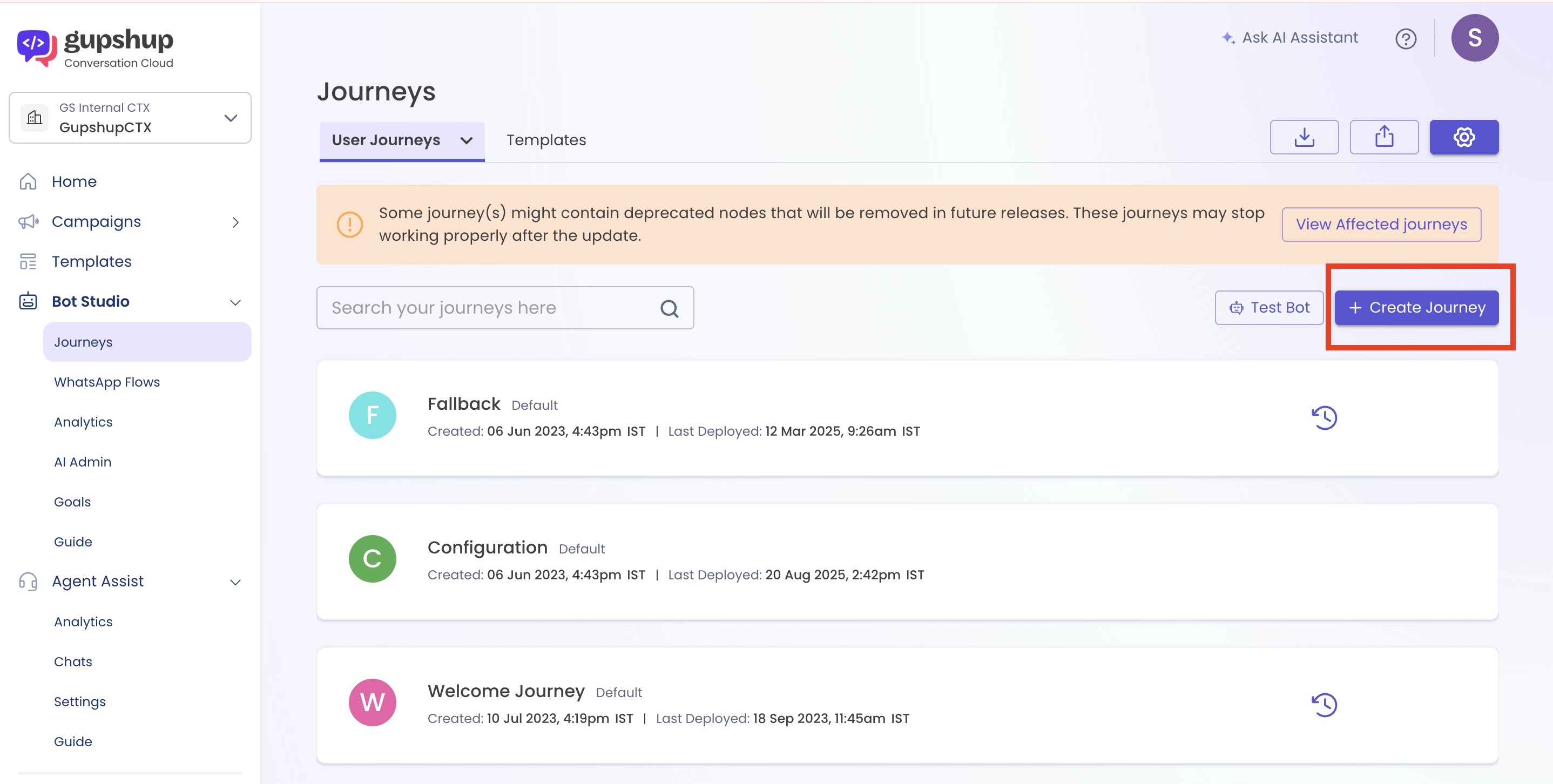Open Templates in the sidebar
1553x784 pixels.
point(92,261)
